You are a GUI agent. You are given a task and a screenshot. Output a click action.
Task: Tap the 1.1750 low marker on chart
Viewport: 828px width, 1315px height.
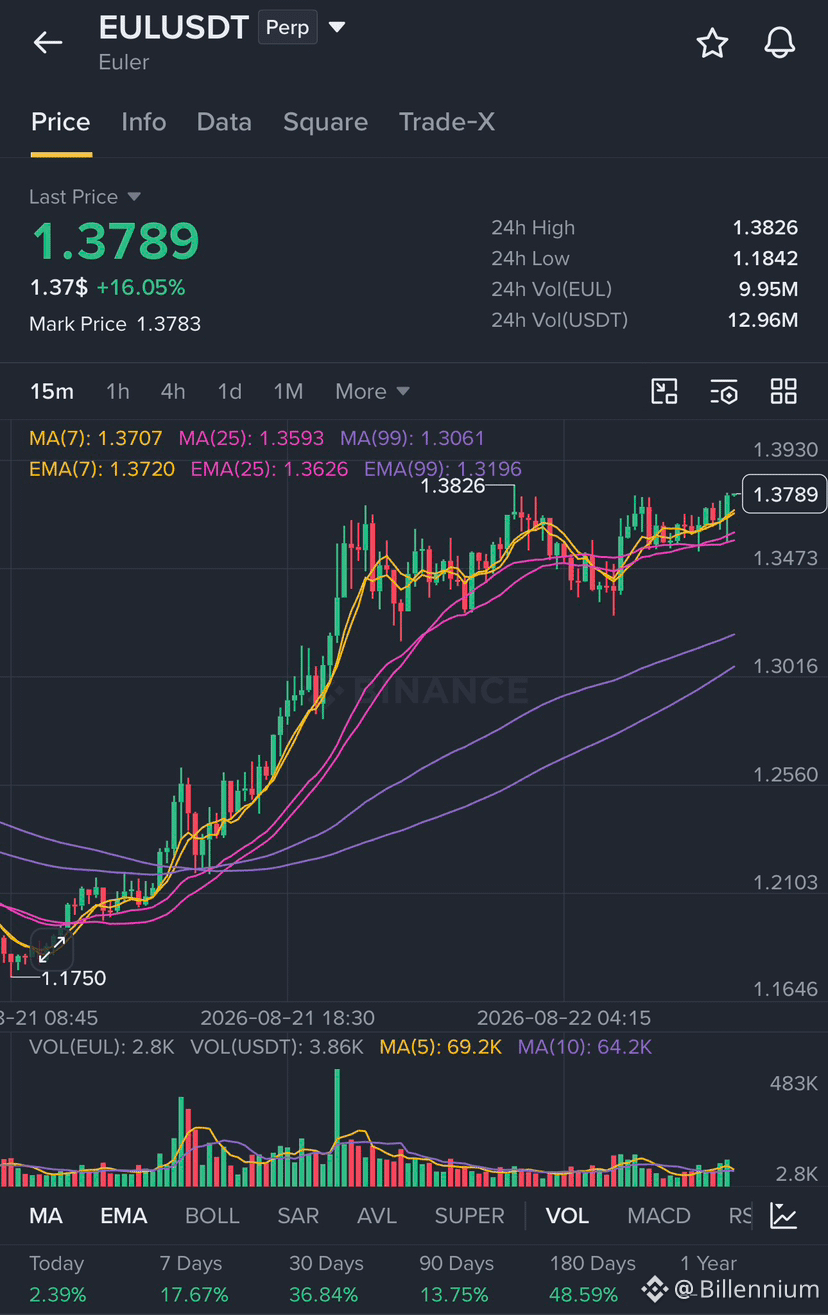point(73,978)
